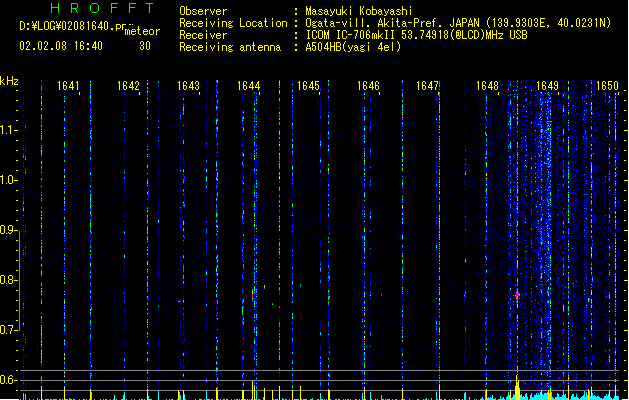Jump to time marker 1647
The width and height of the screenshot is (629, 400).
click(428, 86)
